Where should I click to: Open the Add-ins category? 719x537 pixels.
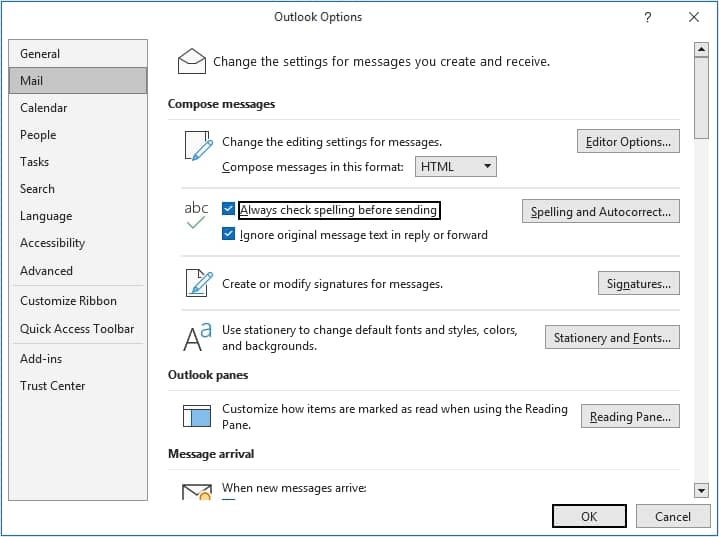pyautogui.click(x=78, y=359)
